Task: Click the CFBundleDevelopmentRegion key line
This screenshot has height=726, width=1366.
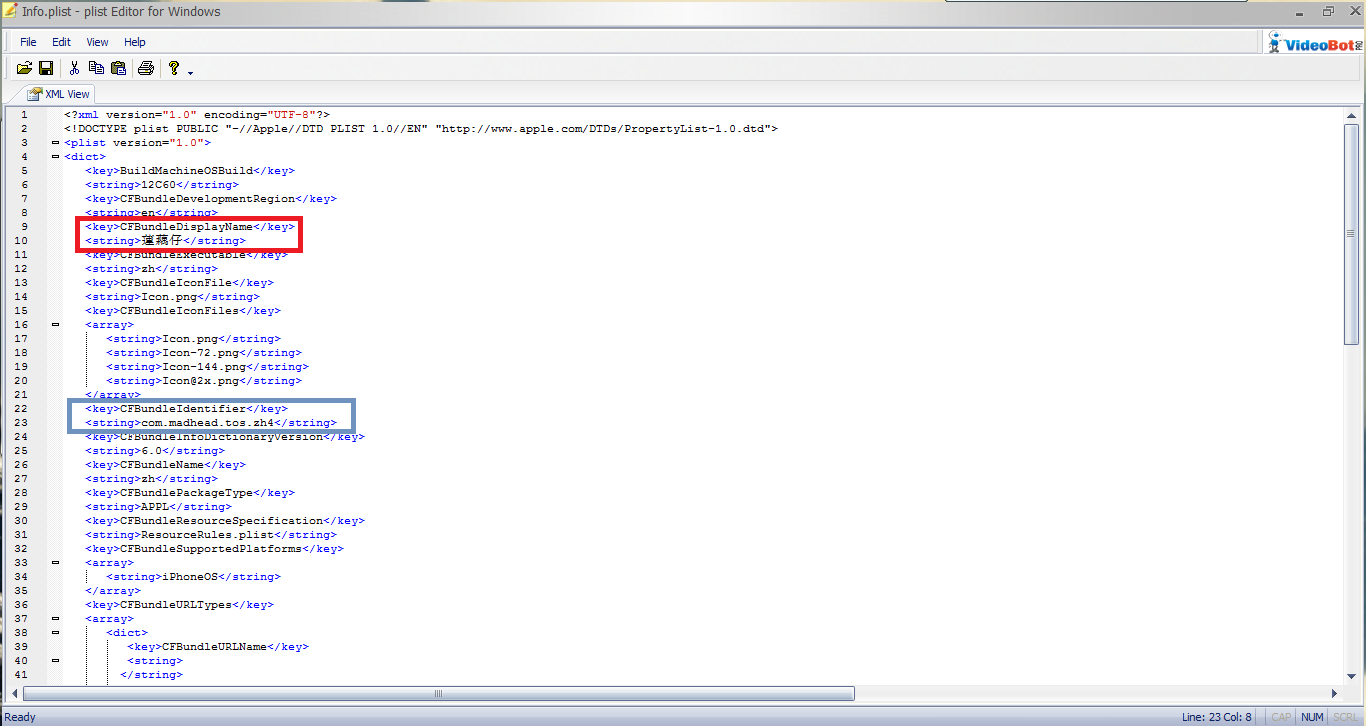Action: pyautogui.click(x=211, y=199)
